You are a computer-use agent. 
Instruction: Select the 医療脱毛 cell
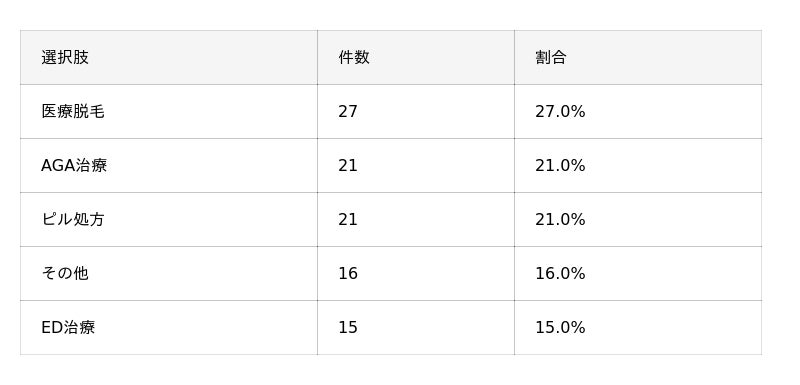[x=169, y=111]
